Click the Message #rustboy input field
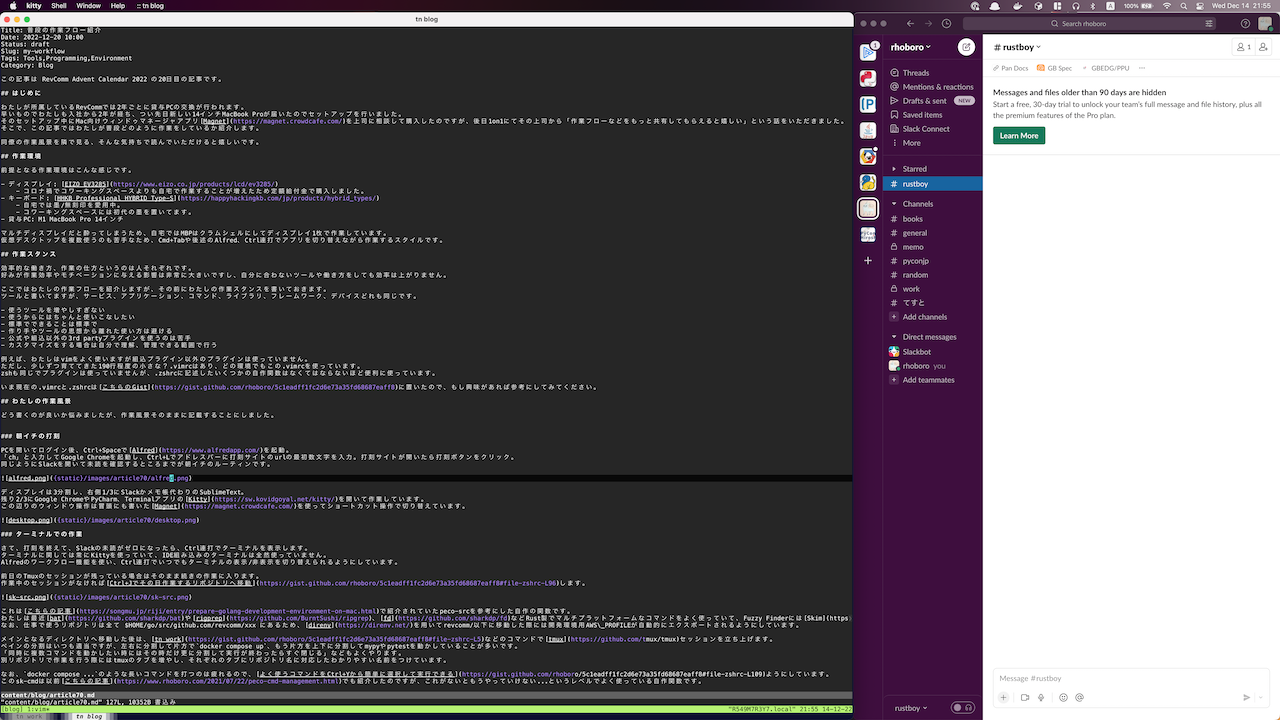This screenshot has width=1280, height=720. click(1130, 678)
